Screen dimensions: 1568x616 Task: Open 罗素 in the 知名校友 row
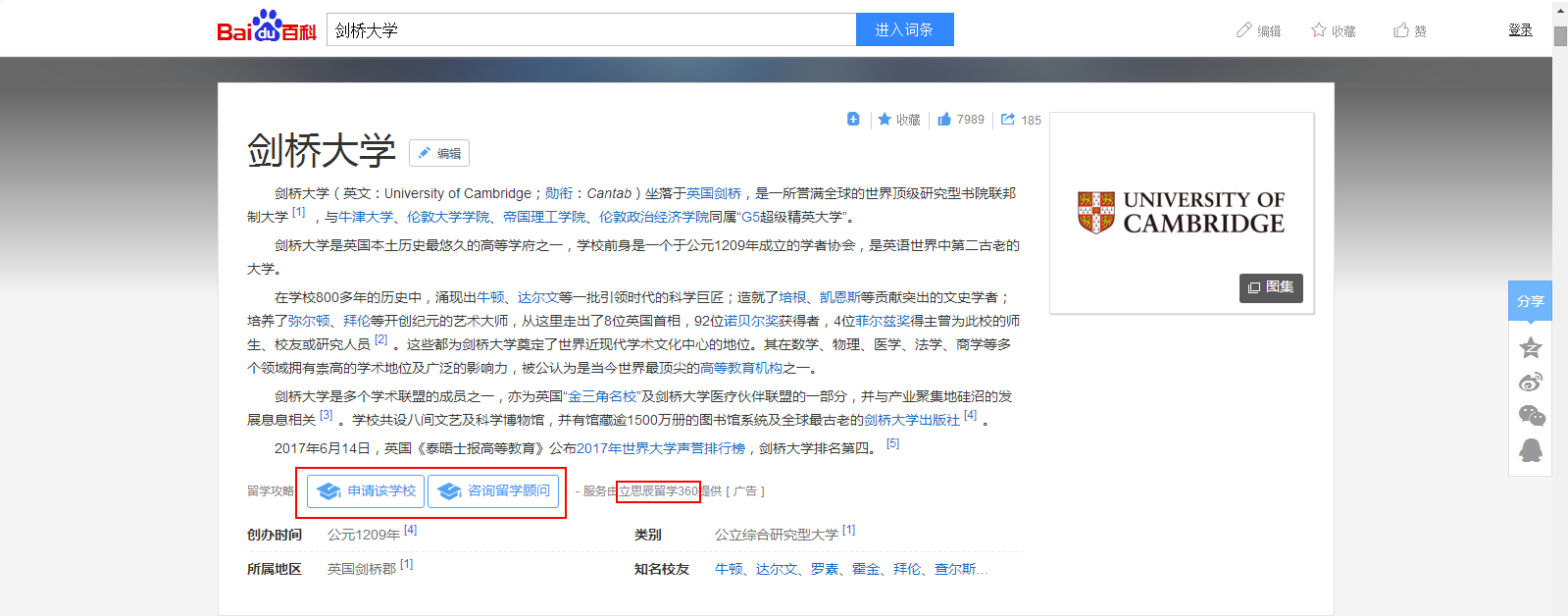825,569
